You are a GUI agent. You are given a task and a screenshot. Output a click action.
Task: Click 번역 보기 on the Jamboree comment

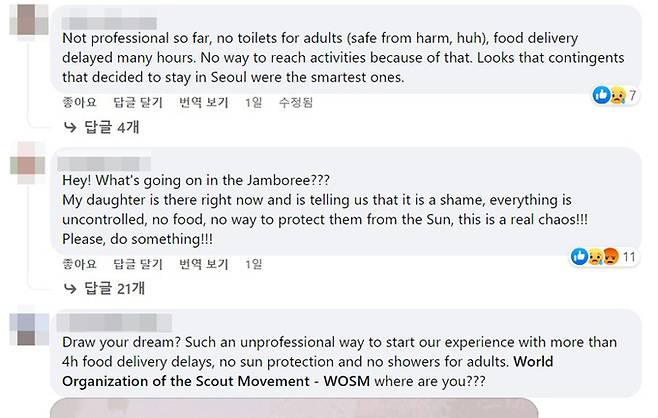(x=204, y=264)
